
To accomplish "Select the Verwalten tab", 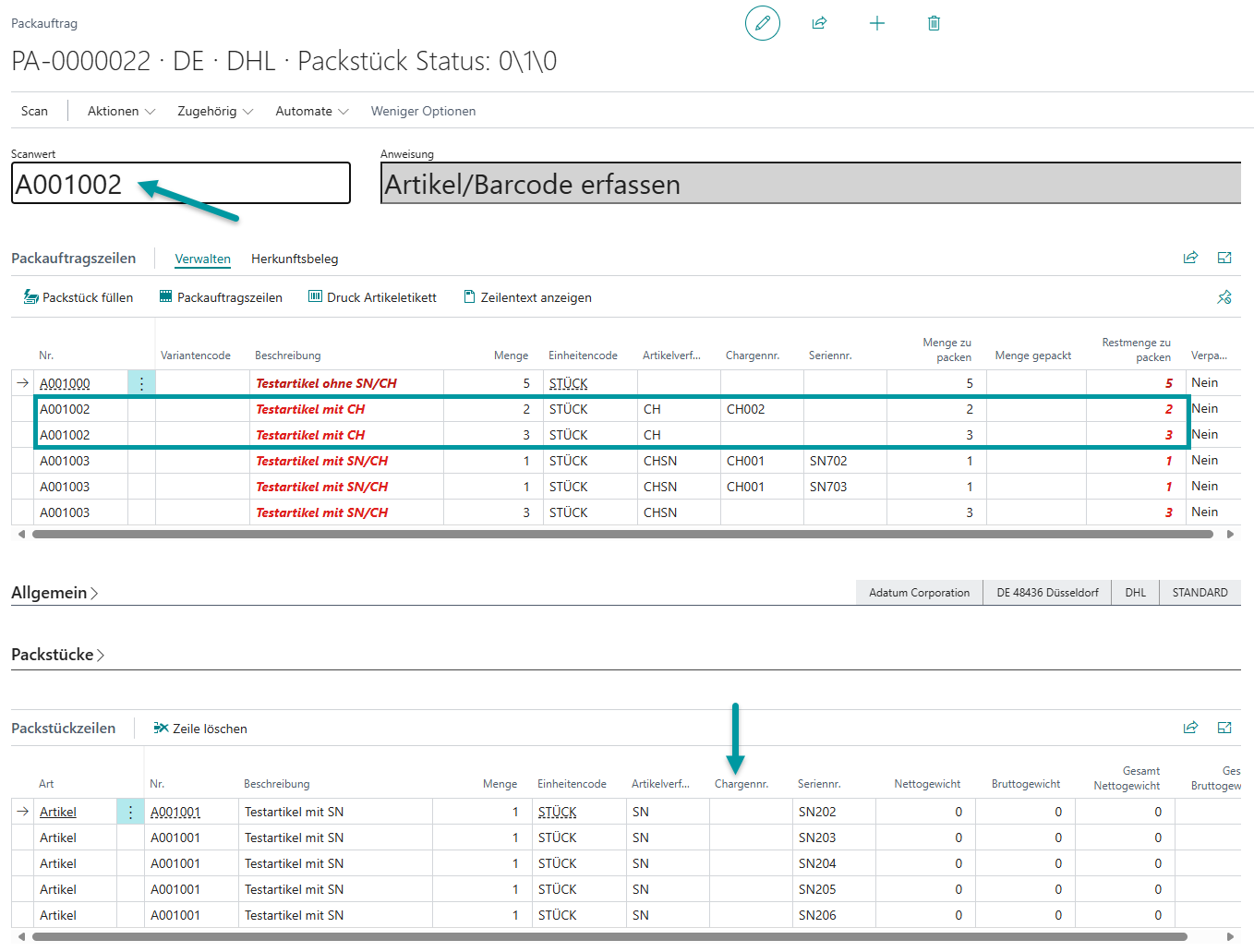I will point(202,259).
